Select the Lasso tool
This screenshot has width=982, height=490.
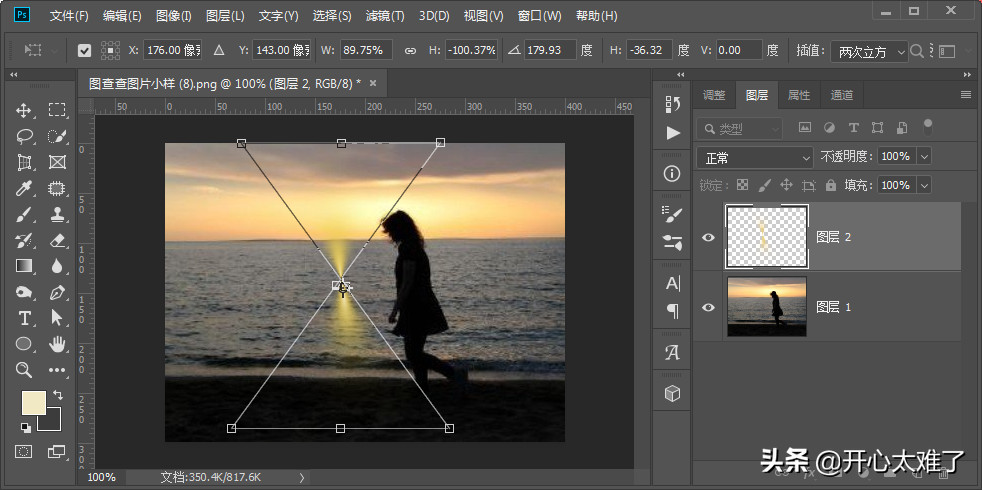[x=24, y=136]
